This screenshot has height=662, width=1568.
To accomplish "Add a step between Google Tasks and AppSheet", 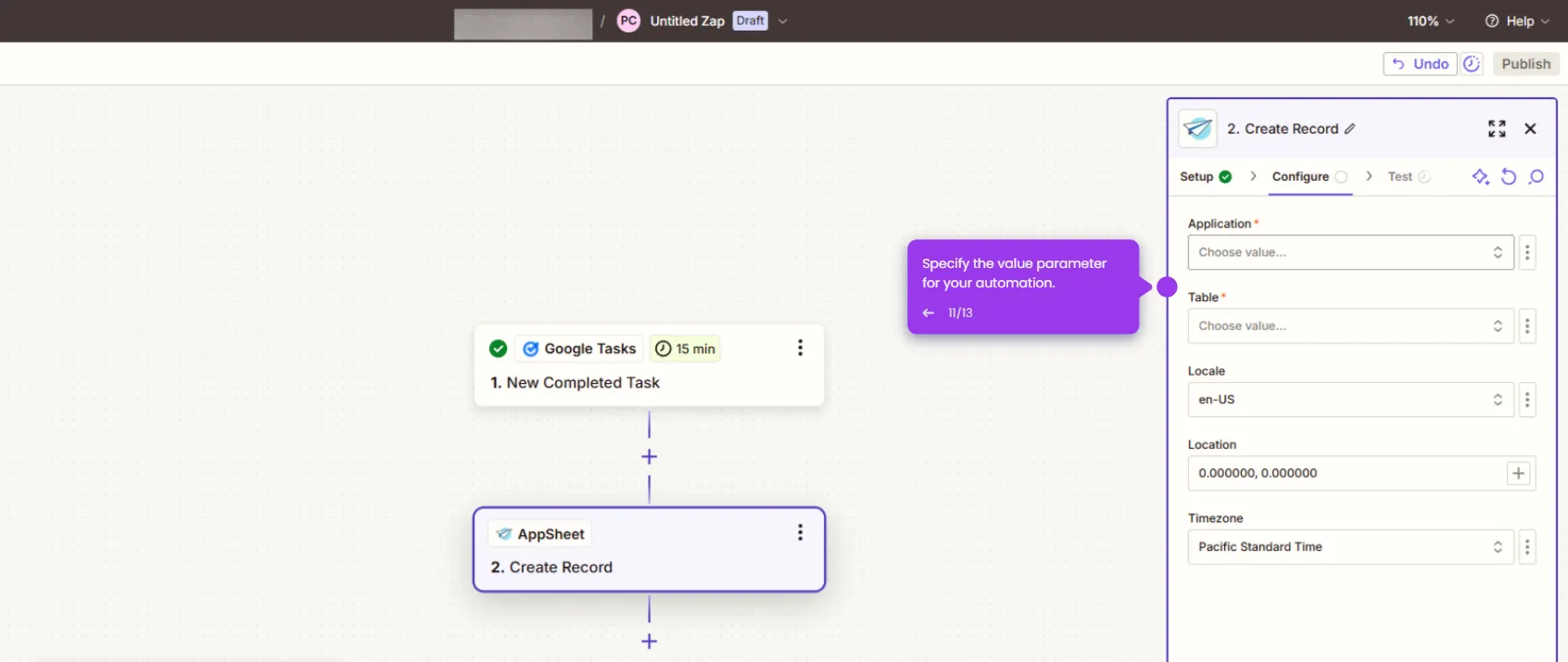I will pos(649,456).
